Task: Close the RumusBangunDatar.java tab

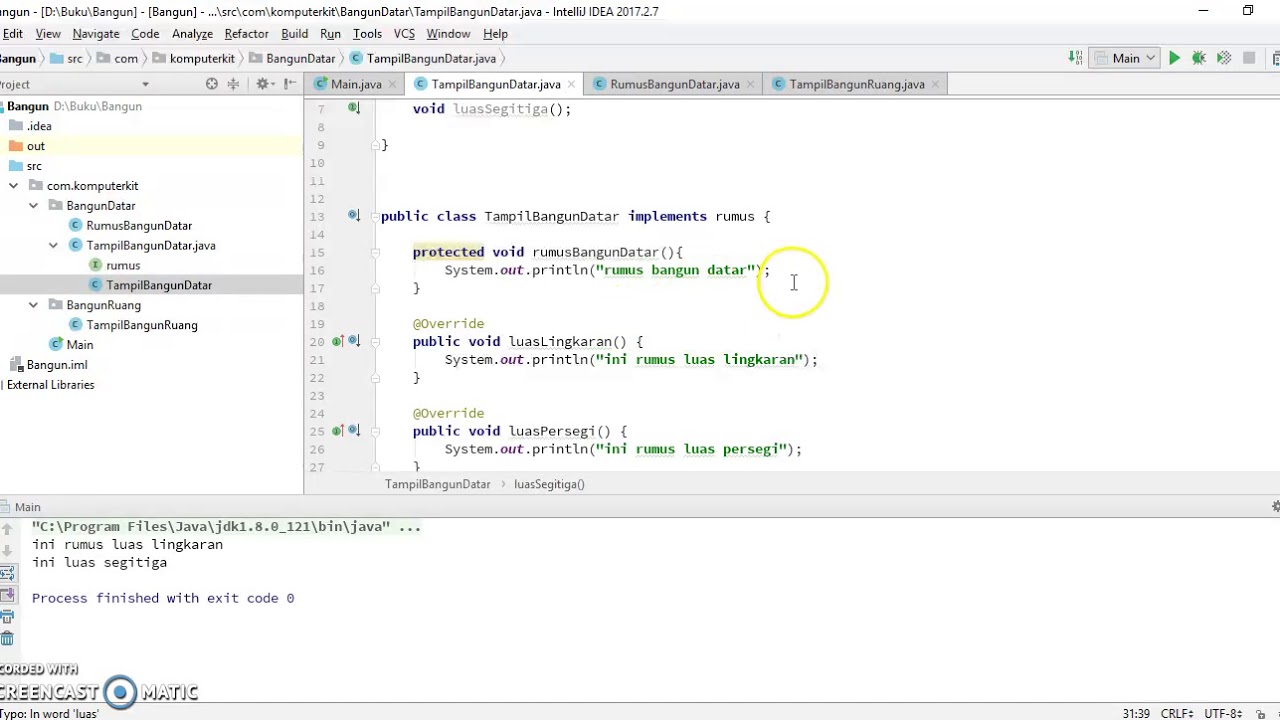Action: (x=748, y=84)
